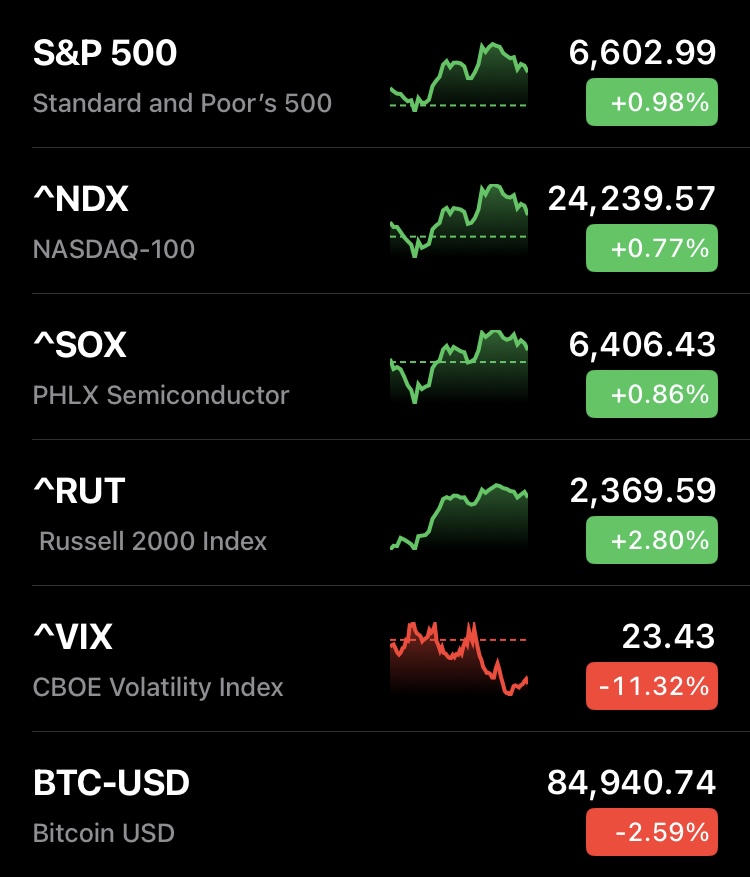This screenshot has width=750, height=877.
Task: Open the red ^VIX sparkline chart
Action: (459, 658)
